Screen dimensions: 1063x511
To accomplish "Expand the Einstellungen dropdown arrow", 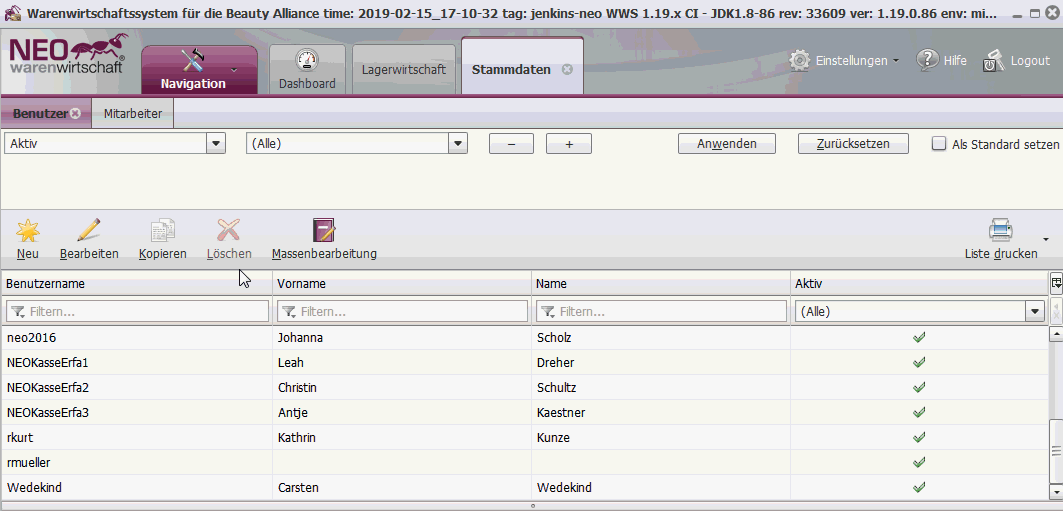I will tap(896, 61).
